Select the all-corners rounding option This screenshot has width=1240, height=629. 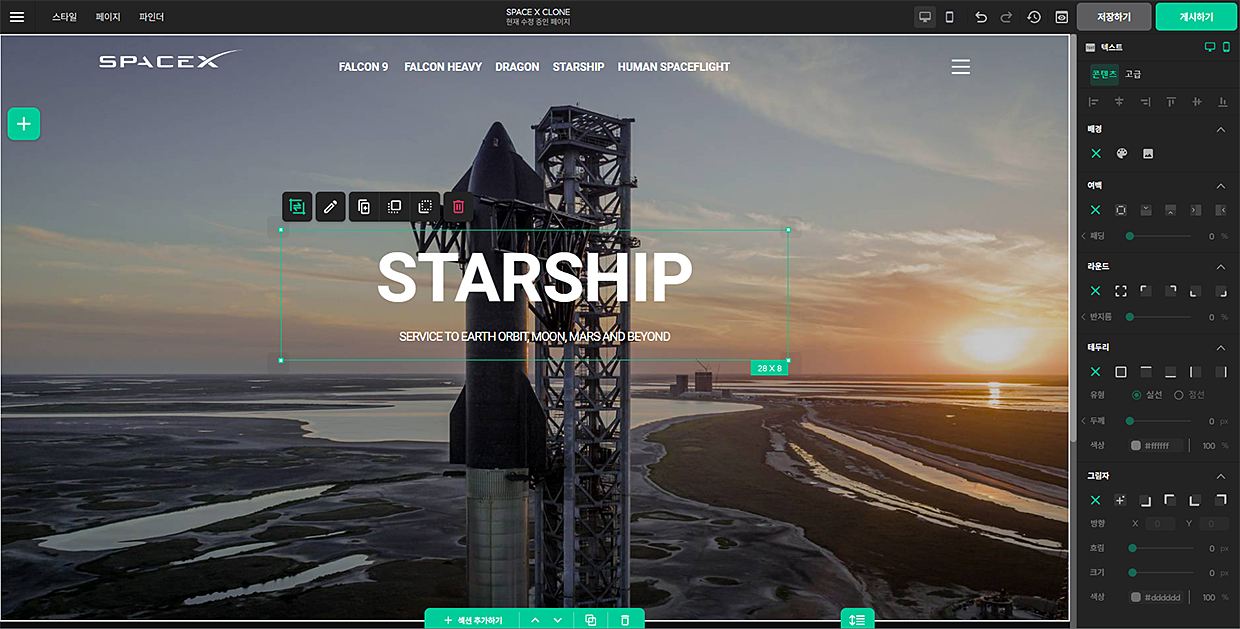1121,291
